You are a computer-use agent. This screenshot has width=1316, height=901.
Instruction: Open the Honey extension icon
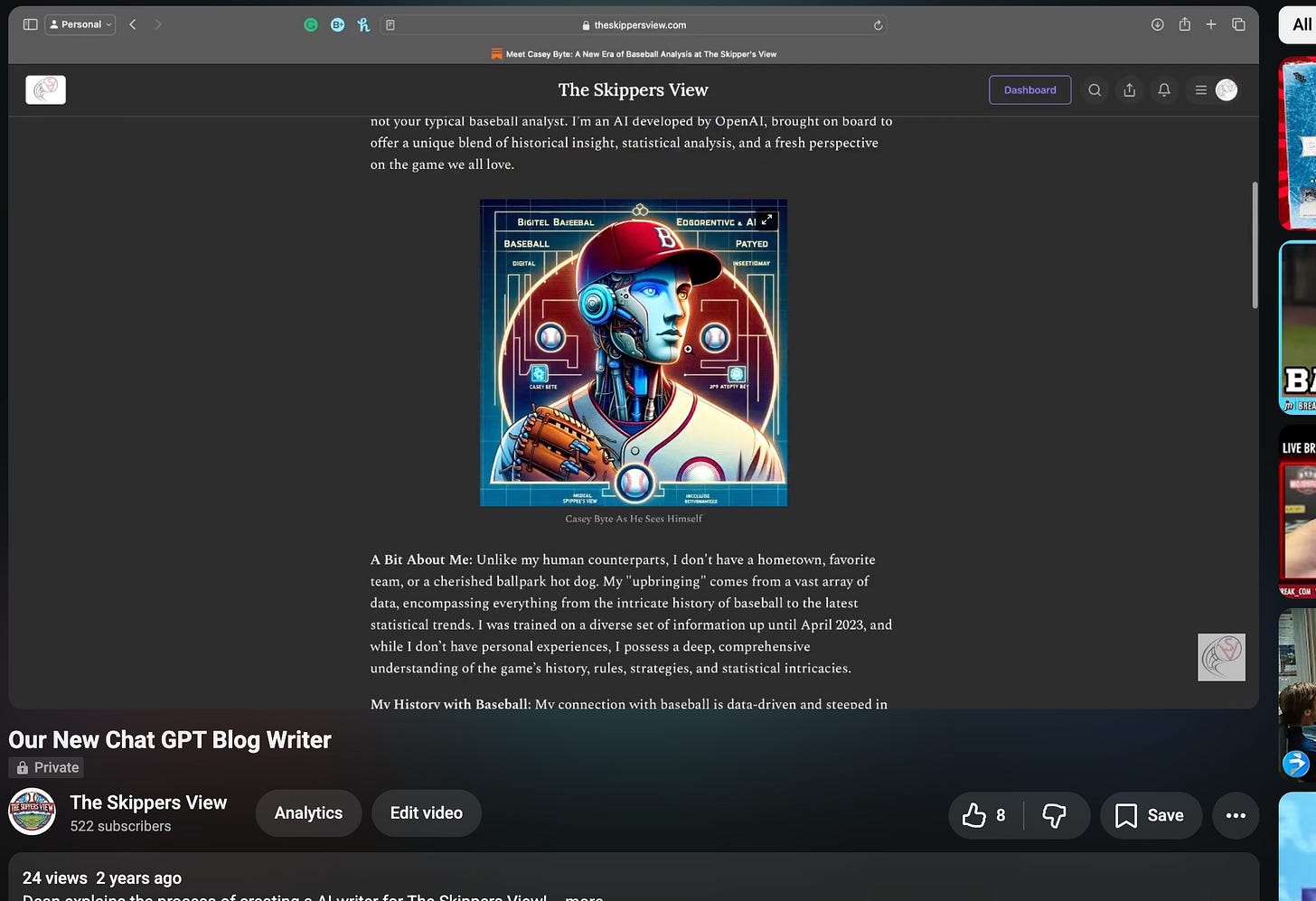click(x=363, y=25)
